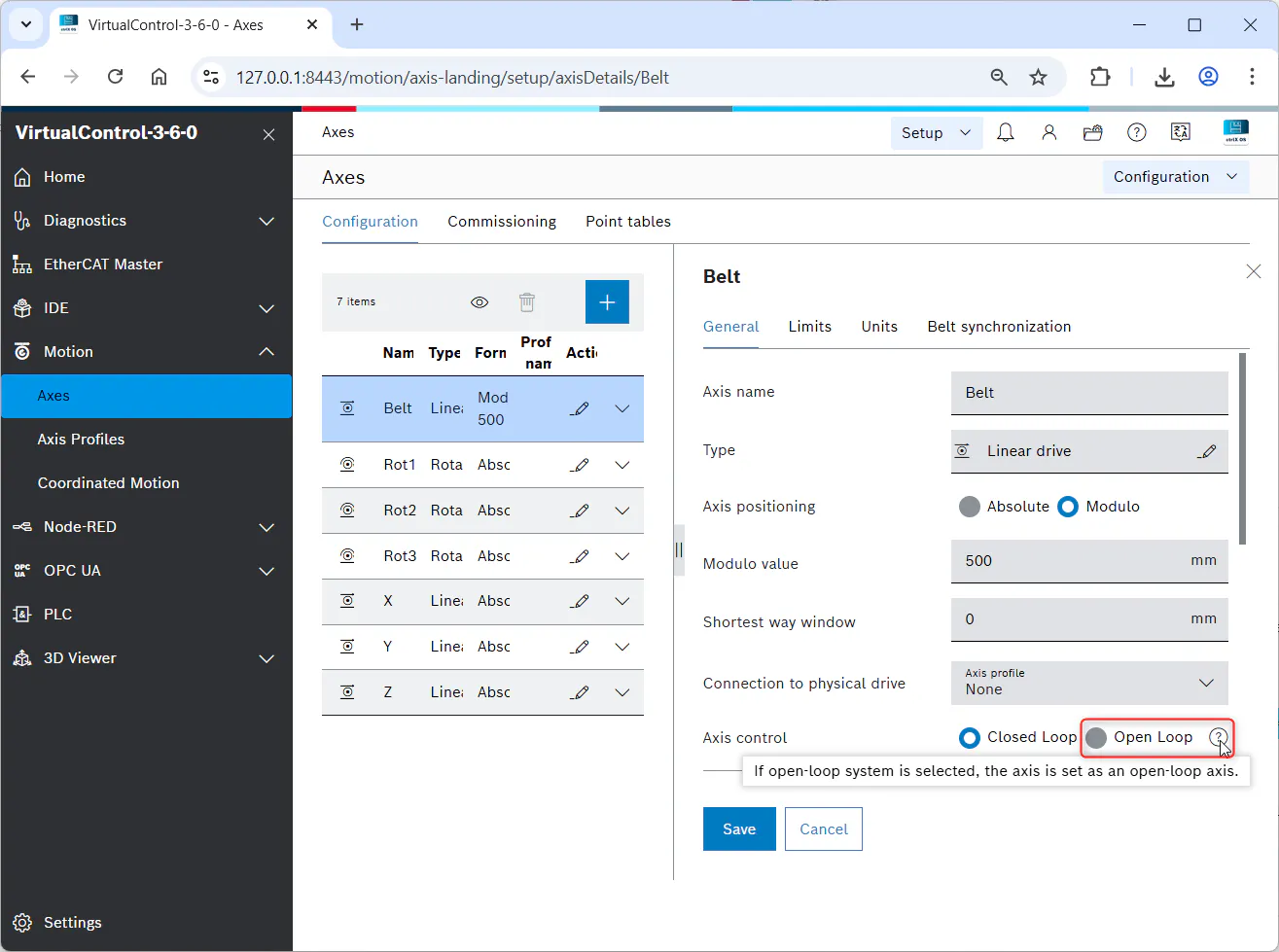Viewport: 1279px width, 952px height.
Task: Open the browser extensions icon
Action: click(x=1100, y=77)
